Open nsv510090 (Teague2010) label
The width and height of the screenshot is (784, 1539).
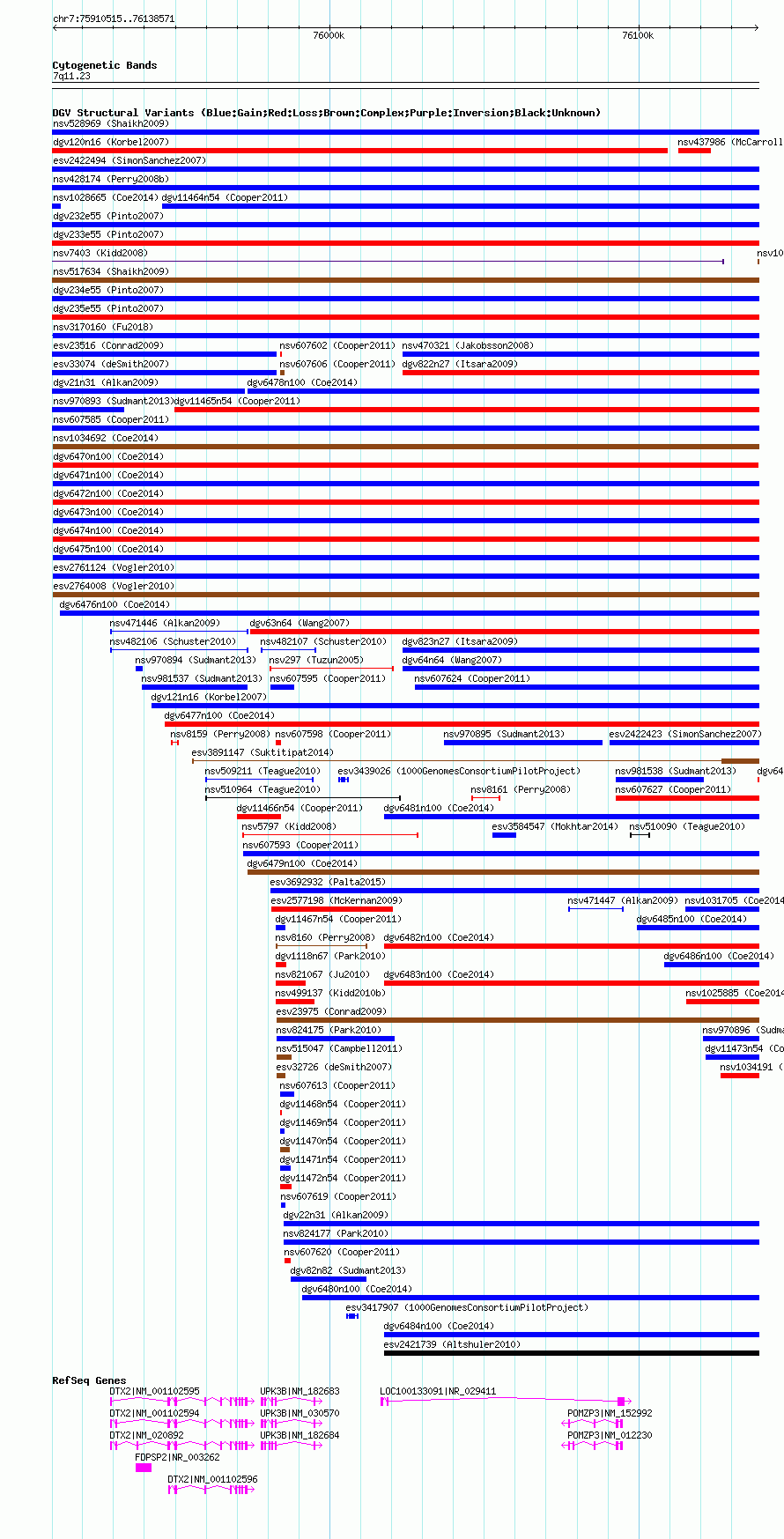[687, 826]
